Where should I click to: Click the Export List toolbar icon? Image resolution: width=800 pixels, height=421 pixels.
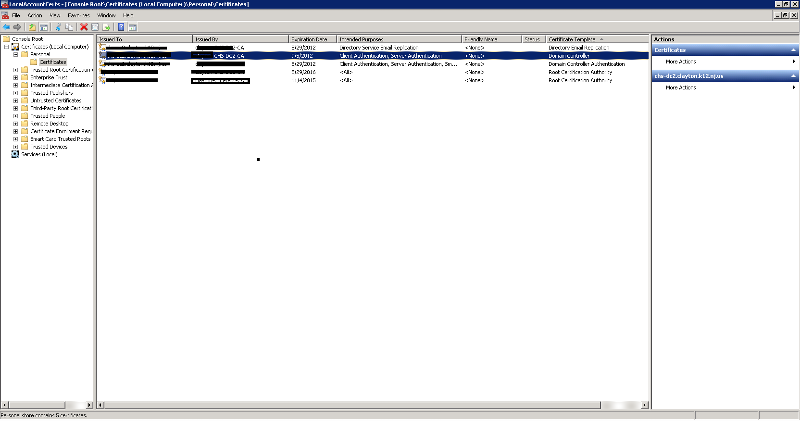[x=106, y=27]
